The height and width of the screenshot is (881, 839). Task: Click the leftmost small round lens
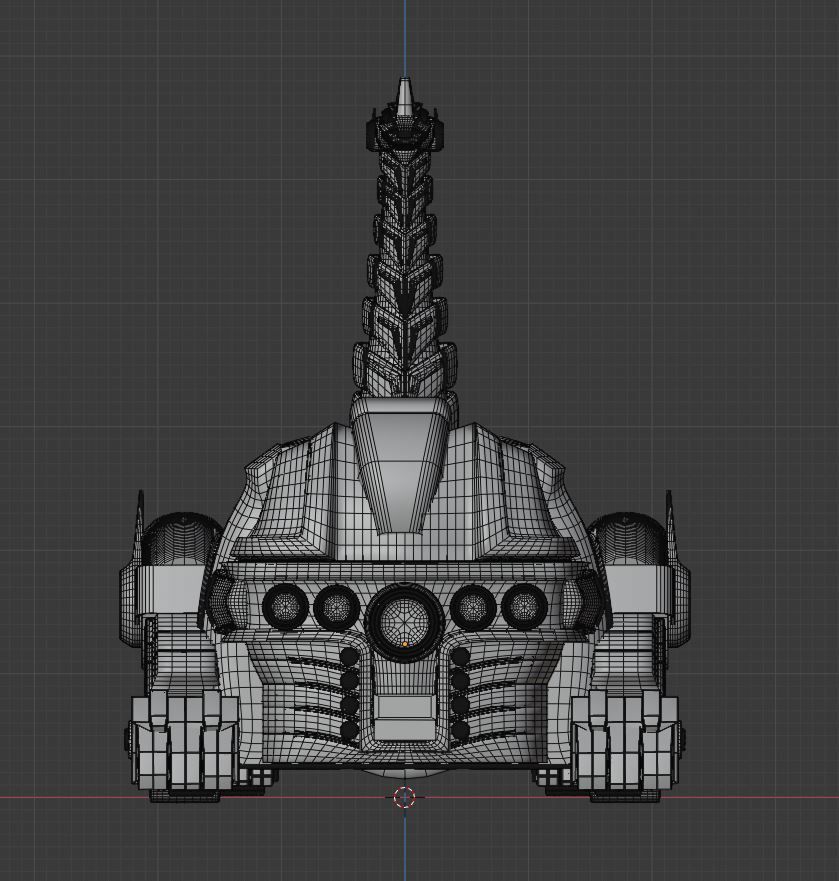click(x=285, y=606)
